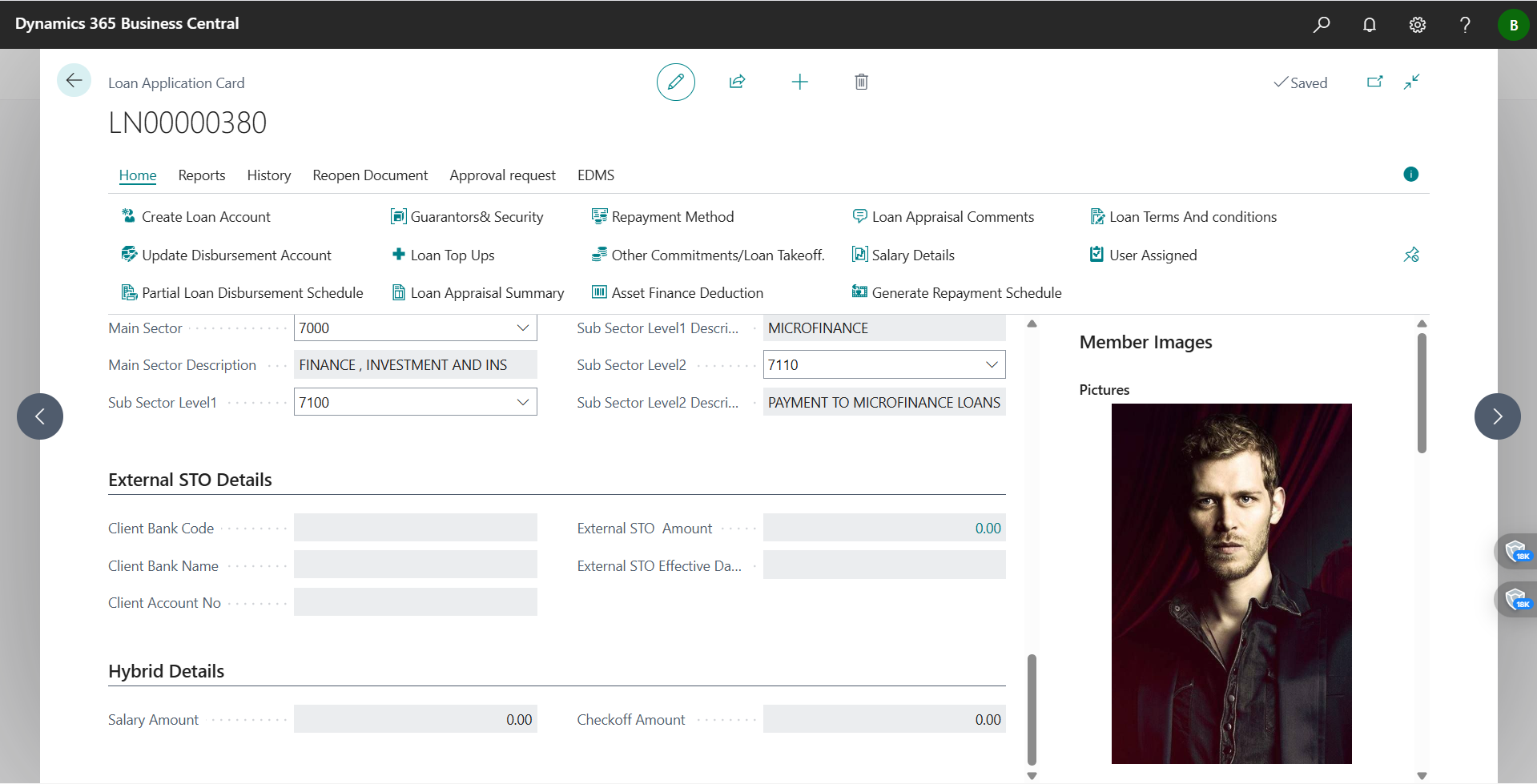1537x784 pixels.
Task: Click the member picture thumbnail
Action: (x=1231, y=583)
